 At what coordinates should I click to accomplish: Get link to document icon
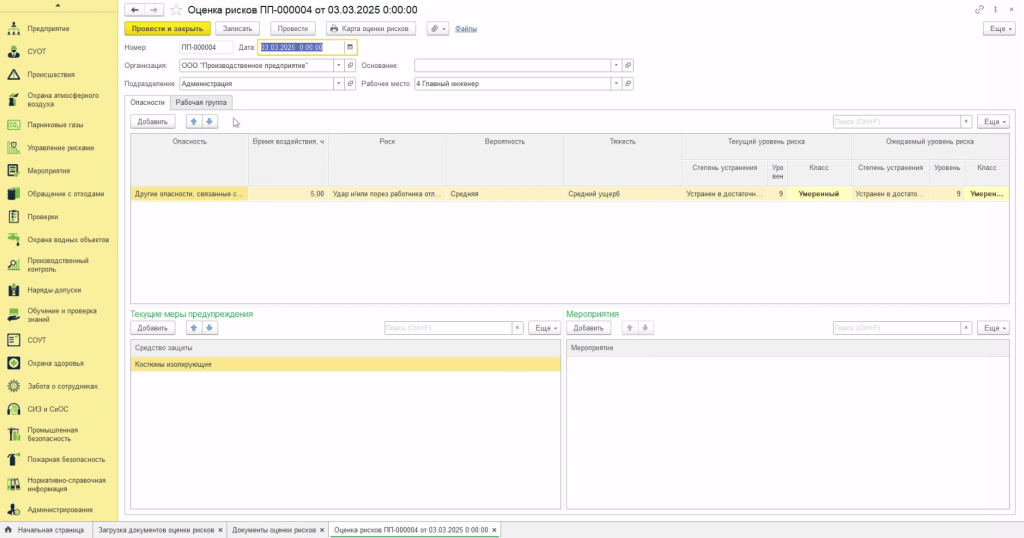(x=979, y=10)
